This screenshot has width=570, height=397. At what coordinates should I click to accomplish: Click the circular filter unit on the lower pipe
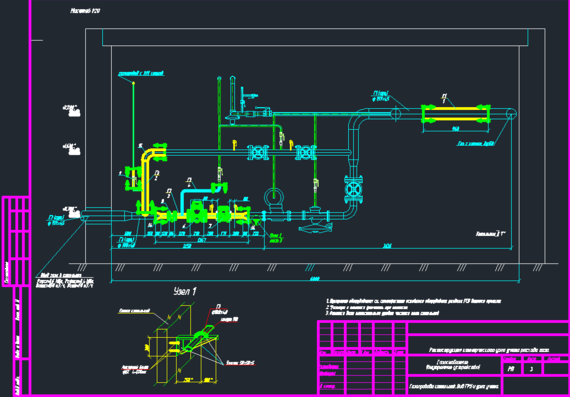(274, 197)
